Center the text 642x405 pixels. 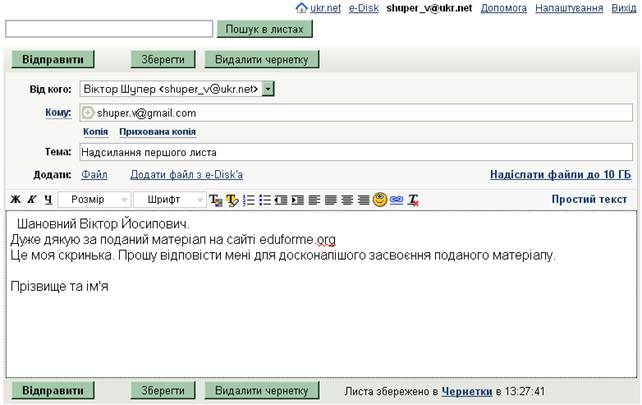[347, 200]
